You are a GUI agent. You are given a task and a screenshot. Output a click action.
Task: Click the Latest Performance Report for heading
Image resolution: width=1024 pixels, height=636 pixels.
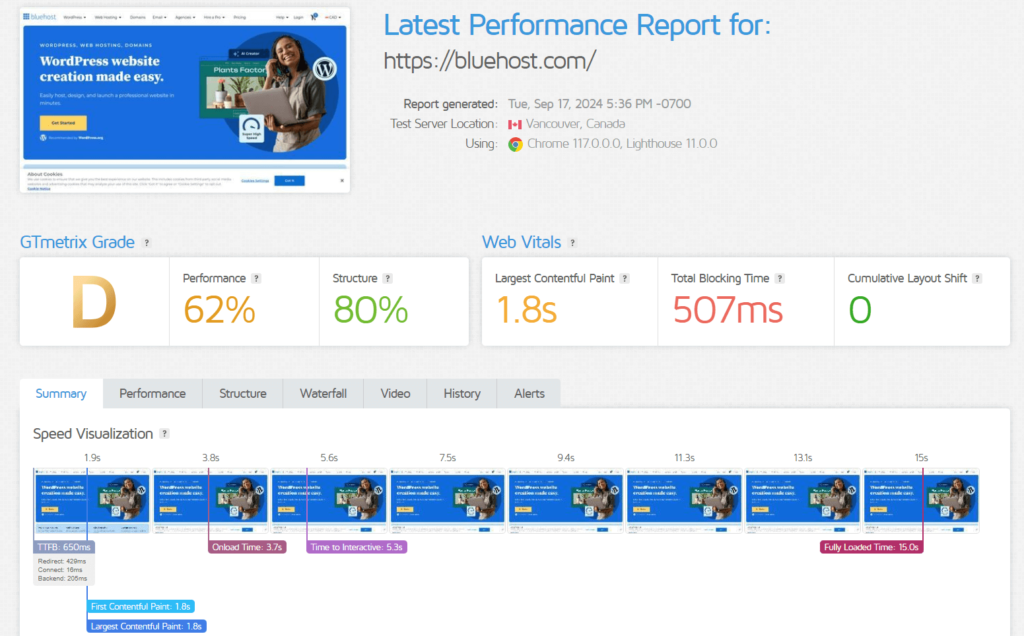(577, 25)
